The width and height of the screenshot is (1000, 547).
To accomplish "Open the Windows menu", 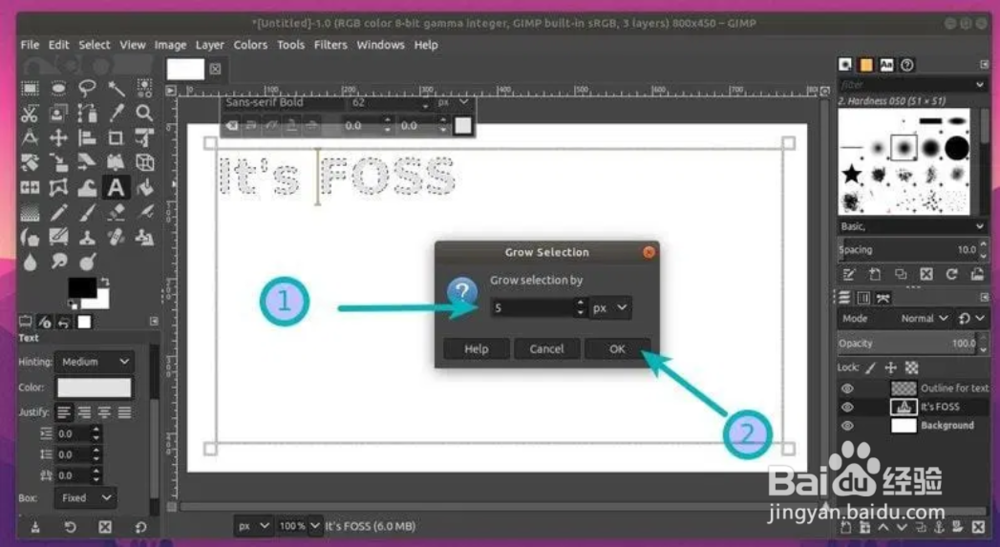I will tap(381, 45).
